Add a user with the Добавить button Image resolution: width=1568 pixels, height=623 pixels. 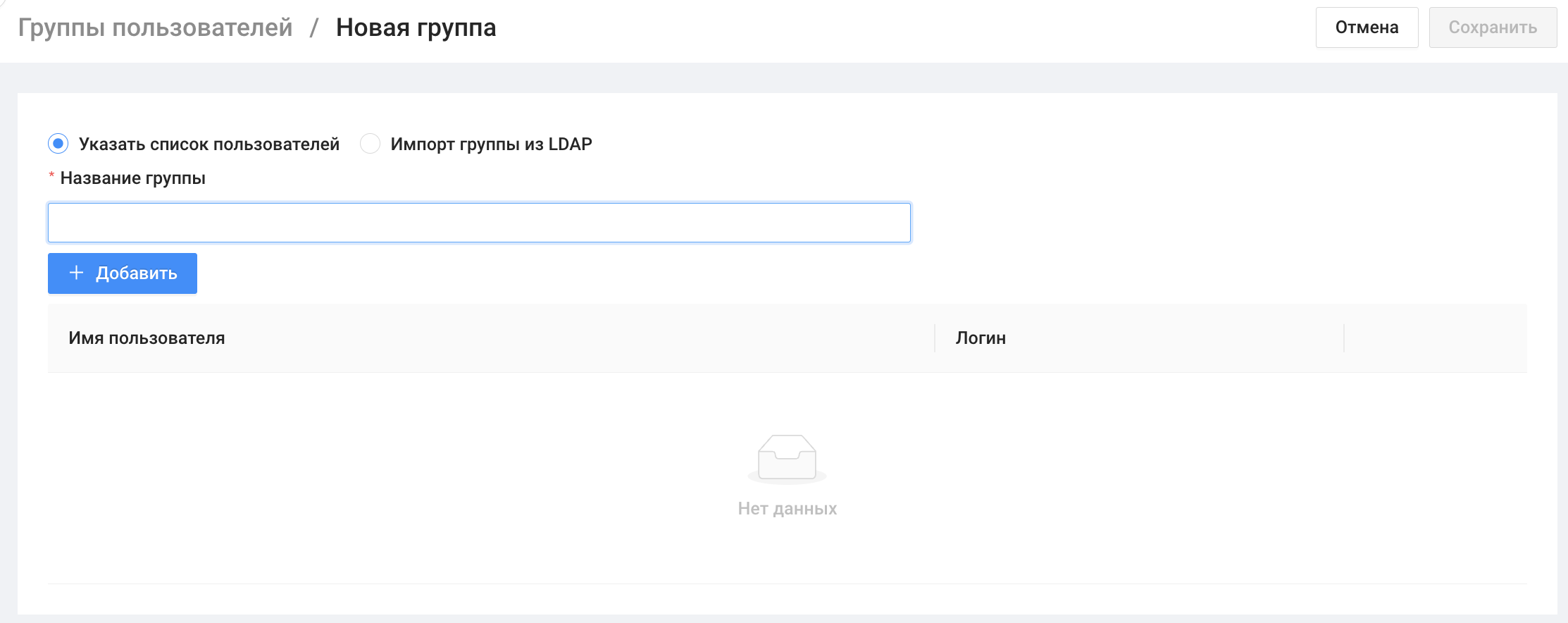[x=123, y=273]
